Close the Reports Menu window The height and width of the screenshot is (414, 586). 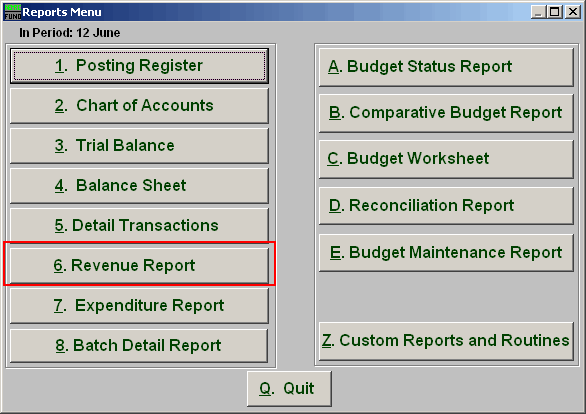coord(573,12)
